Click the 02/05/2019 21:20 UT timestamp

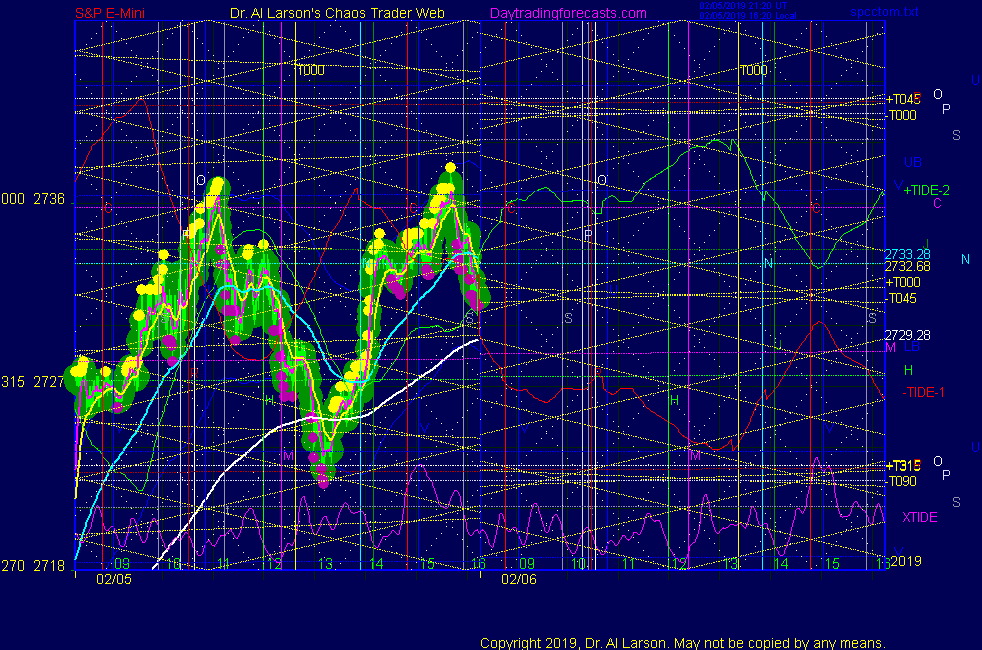[743, 6]
